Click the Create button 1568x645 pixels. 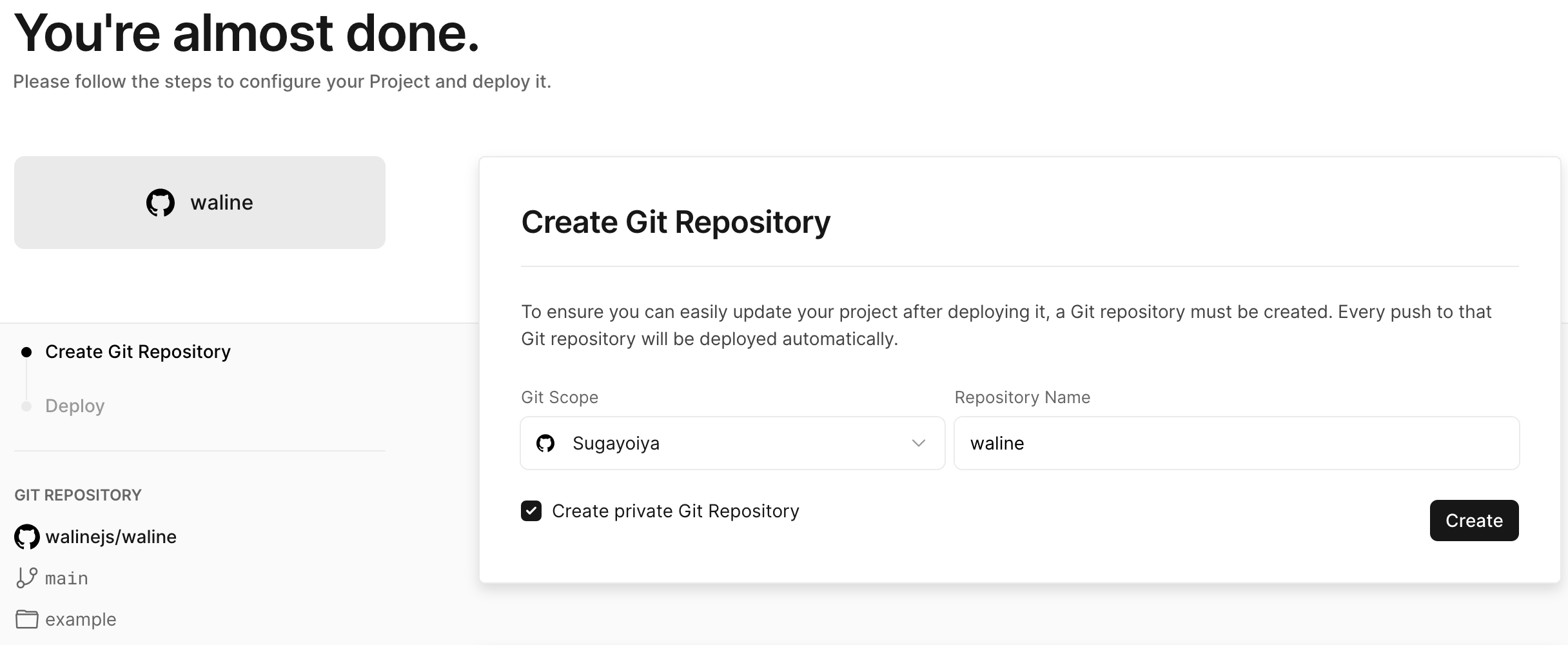[x=1474, y=521]
